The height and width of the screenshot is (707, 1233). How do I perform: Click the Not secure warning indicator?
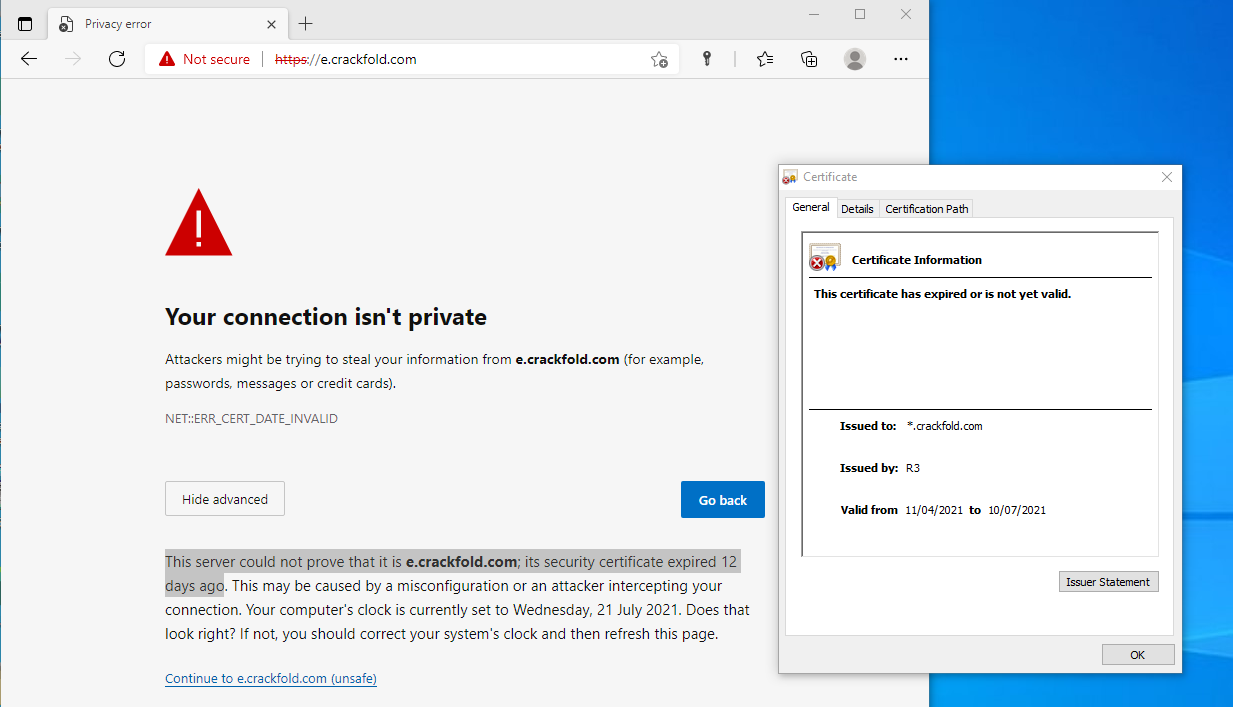pos(204,59)
